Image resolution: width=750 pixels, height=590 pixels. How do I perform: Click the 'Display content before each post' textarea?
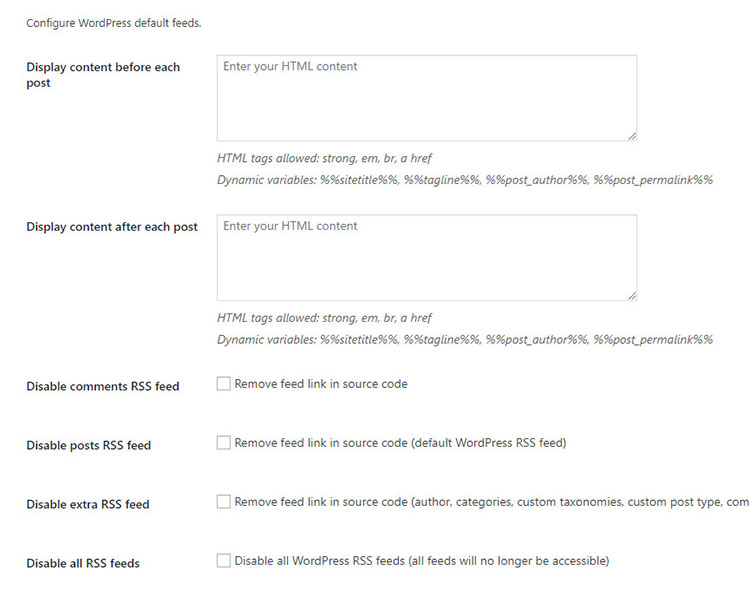[426, 98]
